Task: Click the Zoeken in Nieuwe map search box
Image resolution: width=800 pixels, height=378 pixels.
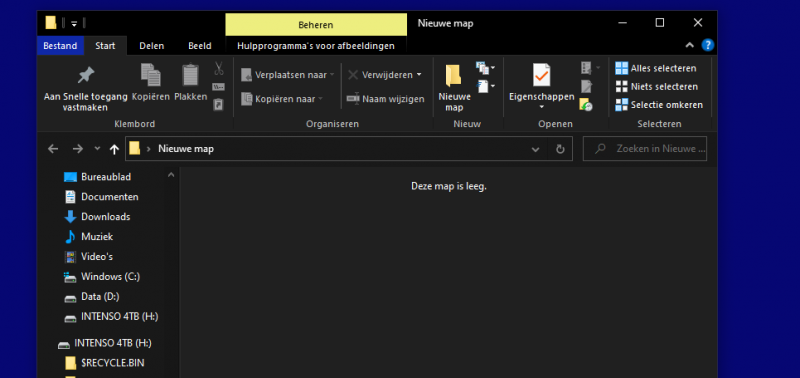Action: tap(645, 149)
